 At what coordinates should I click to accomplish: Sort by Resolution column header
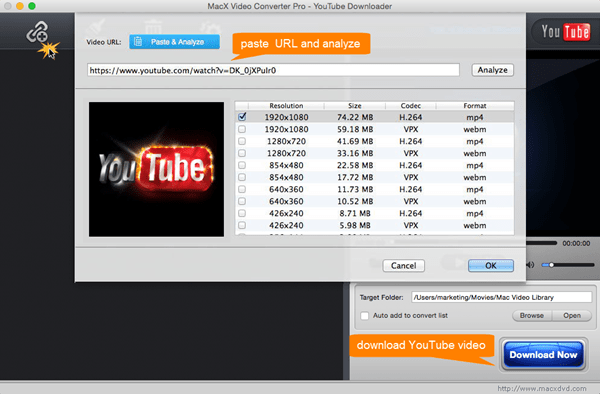click(286, 106)
